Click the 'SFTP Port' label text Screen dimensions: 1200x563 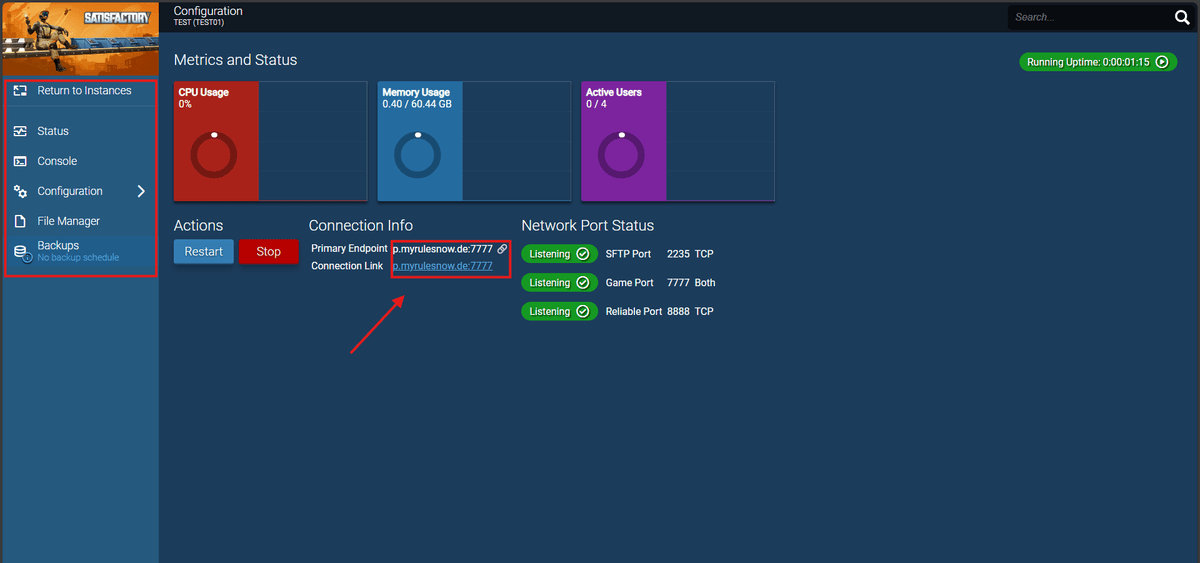[628, 254]
